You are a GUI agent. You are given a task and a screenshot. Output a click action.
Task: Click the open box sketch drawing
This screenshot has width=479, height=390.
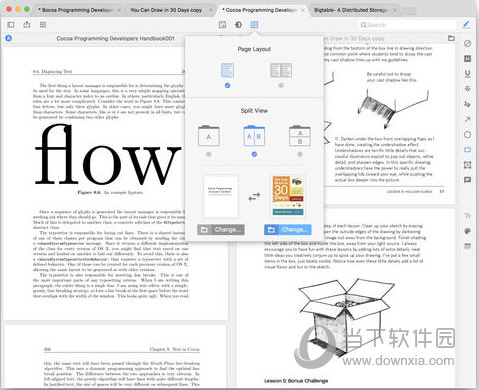pyautogui.click(x=346, y=319)
